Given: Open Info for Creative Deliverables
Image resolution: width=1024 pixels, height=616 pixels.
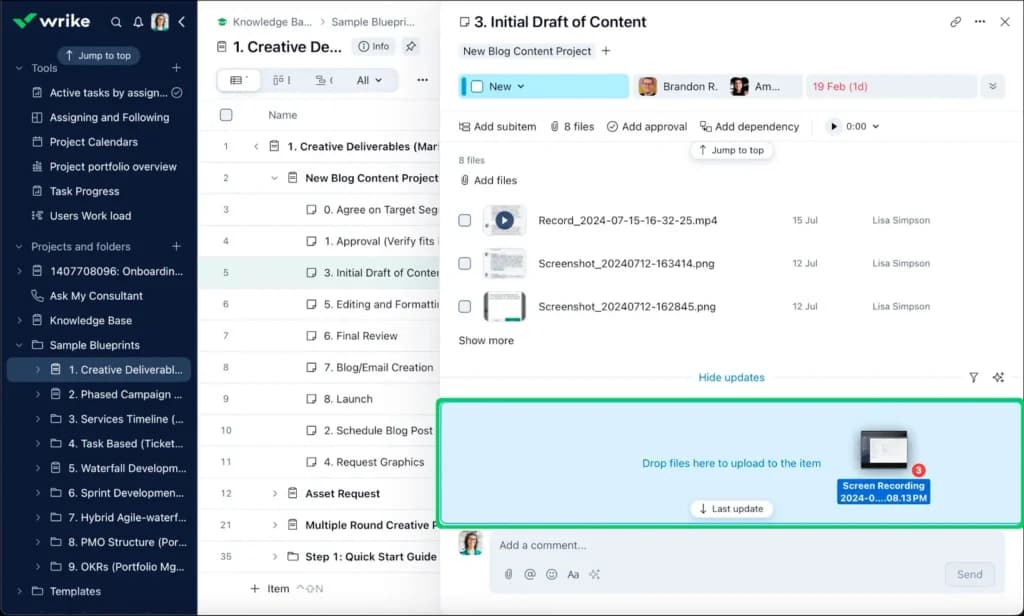Looking at the screenshot, I should click(x=374, y=46).
